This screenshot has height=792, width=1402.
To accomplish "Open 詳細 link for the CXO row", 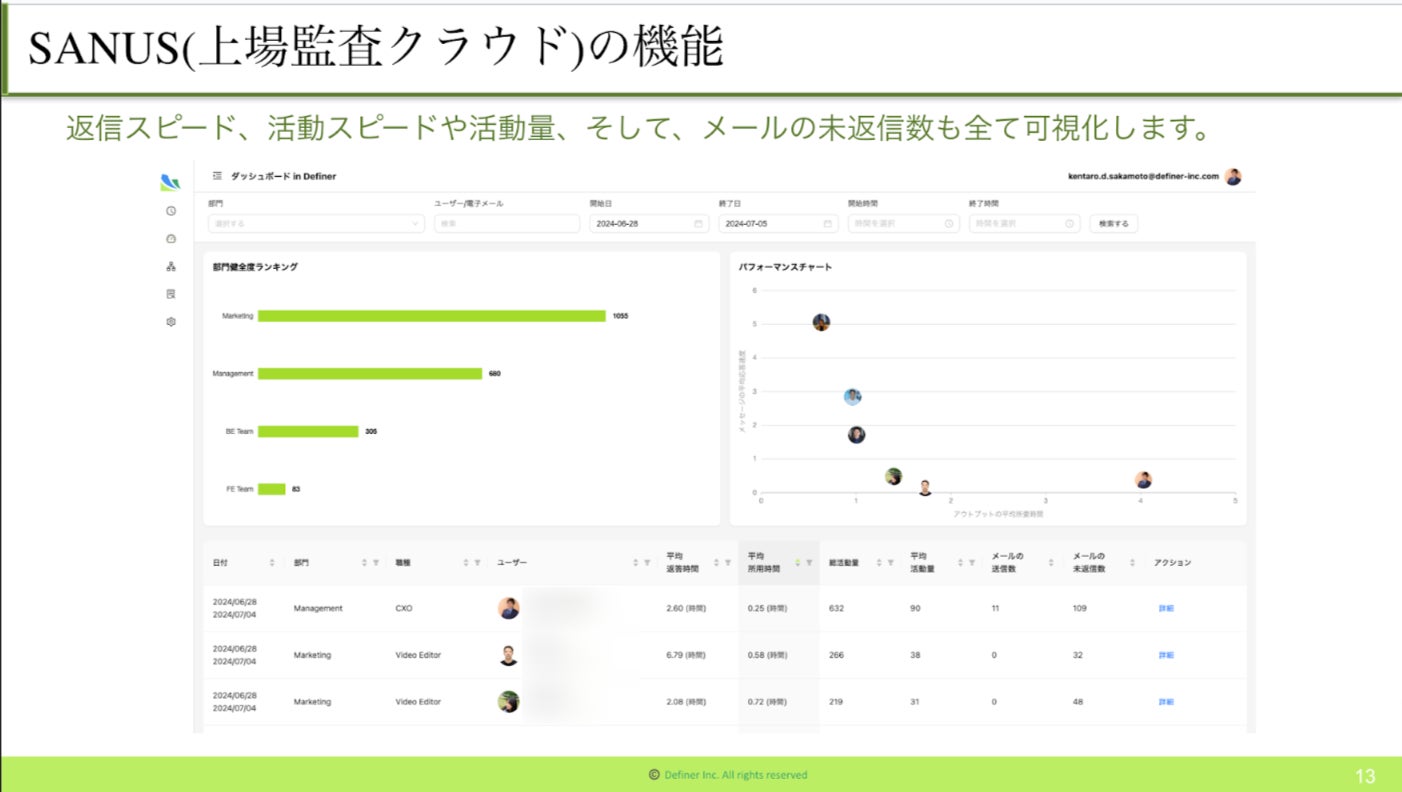I will click(1166, 608).
